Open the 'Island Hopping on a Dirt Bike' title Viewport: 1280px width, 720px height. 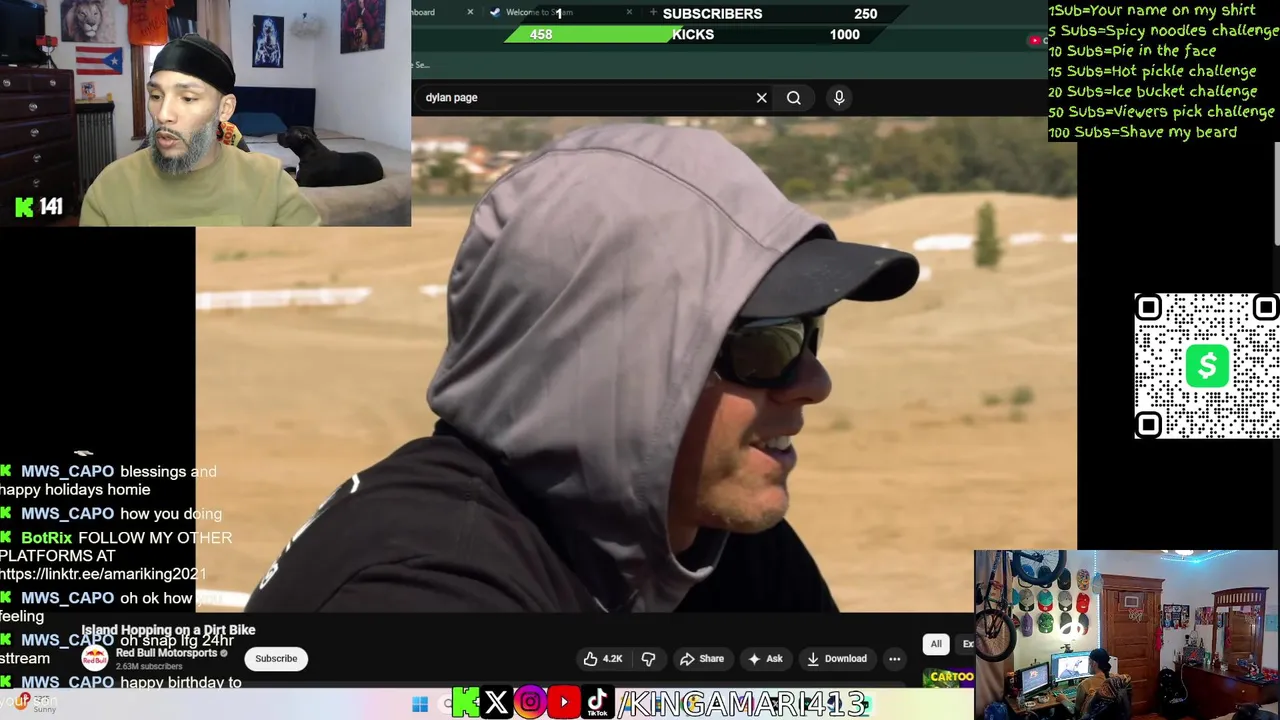(168, 630)
